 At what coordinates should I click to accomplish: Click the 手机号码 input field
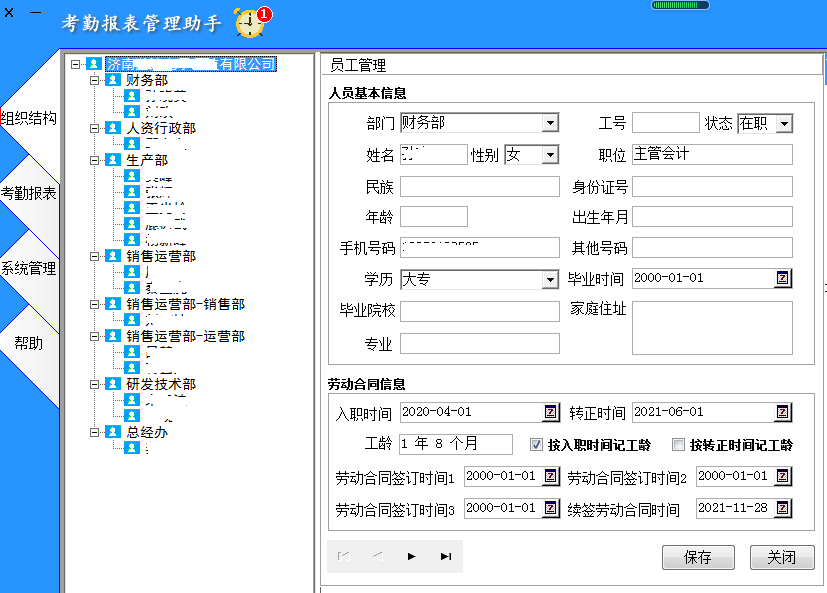click(x=479, y=247)
